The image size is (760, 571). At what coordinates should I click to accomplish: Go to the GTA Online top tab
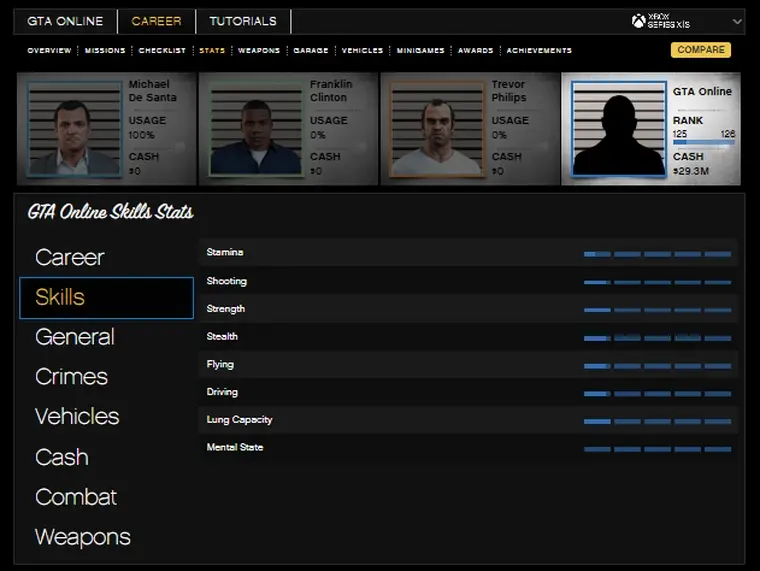point(66,21)
